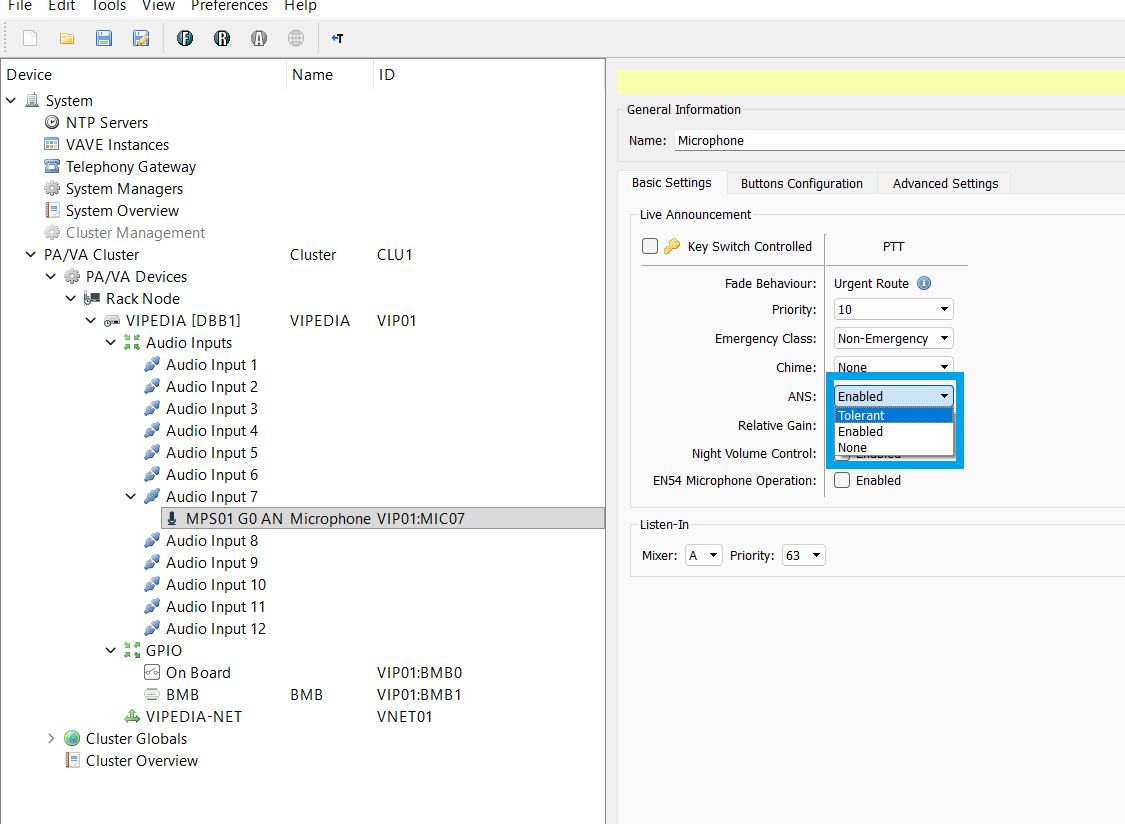This screenshot has height=824, width=1125.
Task: Open the Emergency Class dropdown
Action: pos(893,338)
